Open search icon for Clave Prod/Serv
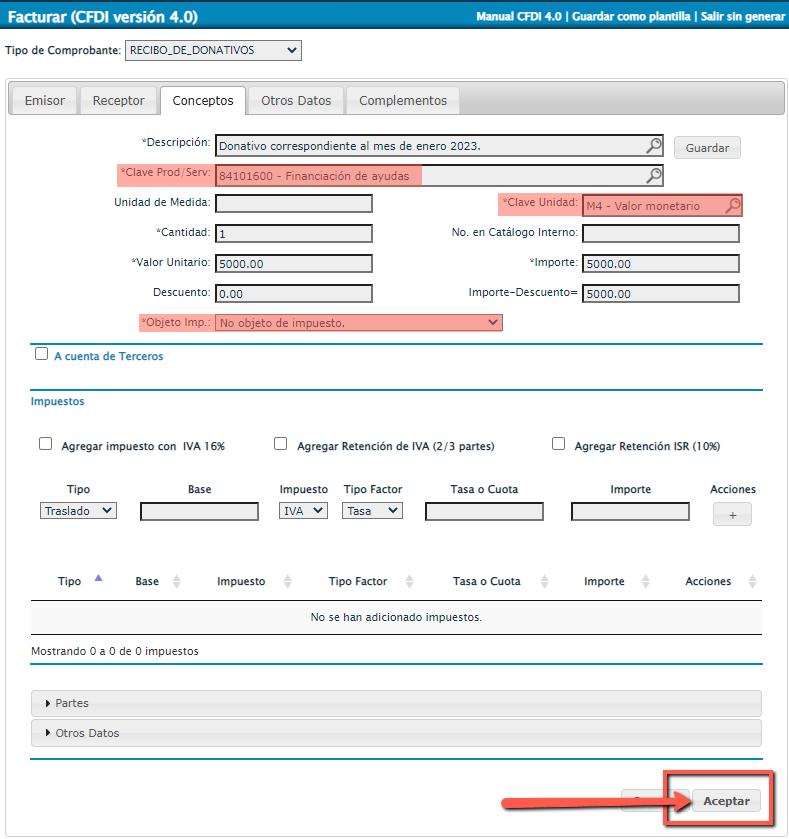 [653, 176]
